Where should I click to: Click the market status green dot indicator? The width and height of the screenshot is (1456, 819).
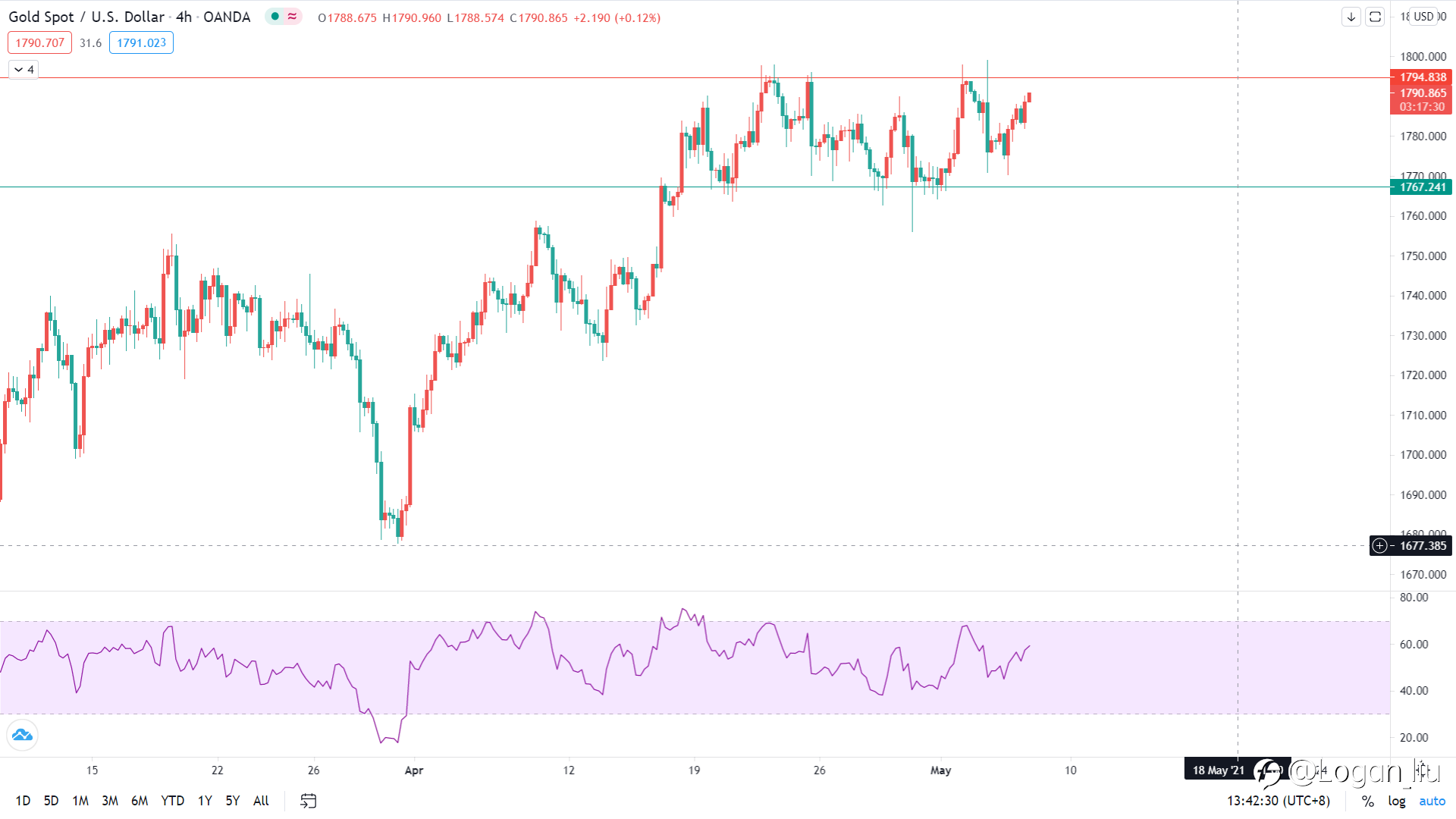[x=275, y=17]
